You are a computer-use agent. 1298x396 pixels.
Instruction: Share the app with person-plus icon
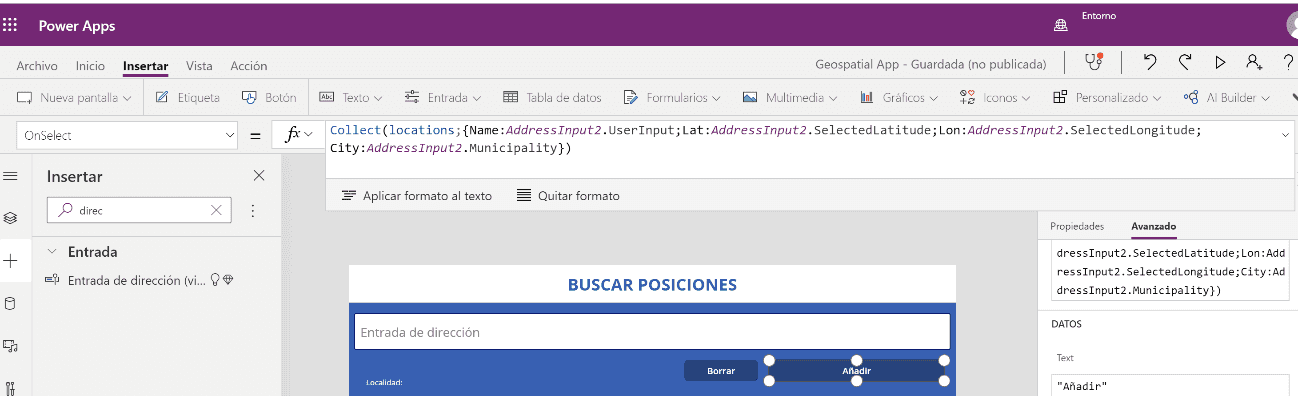pos(1254,62)
